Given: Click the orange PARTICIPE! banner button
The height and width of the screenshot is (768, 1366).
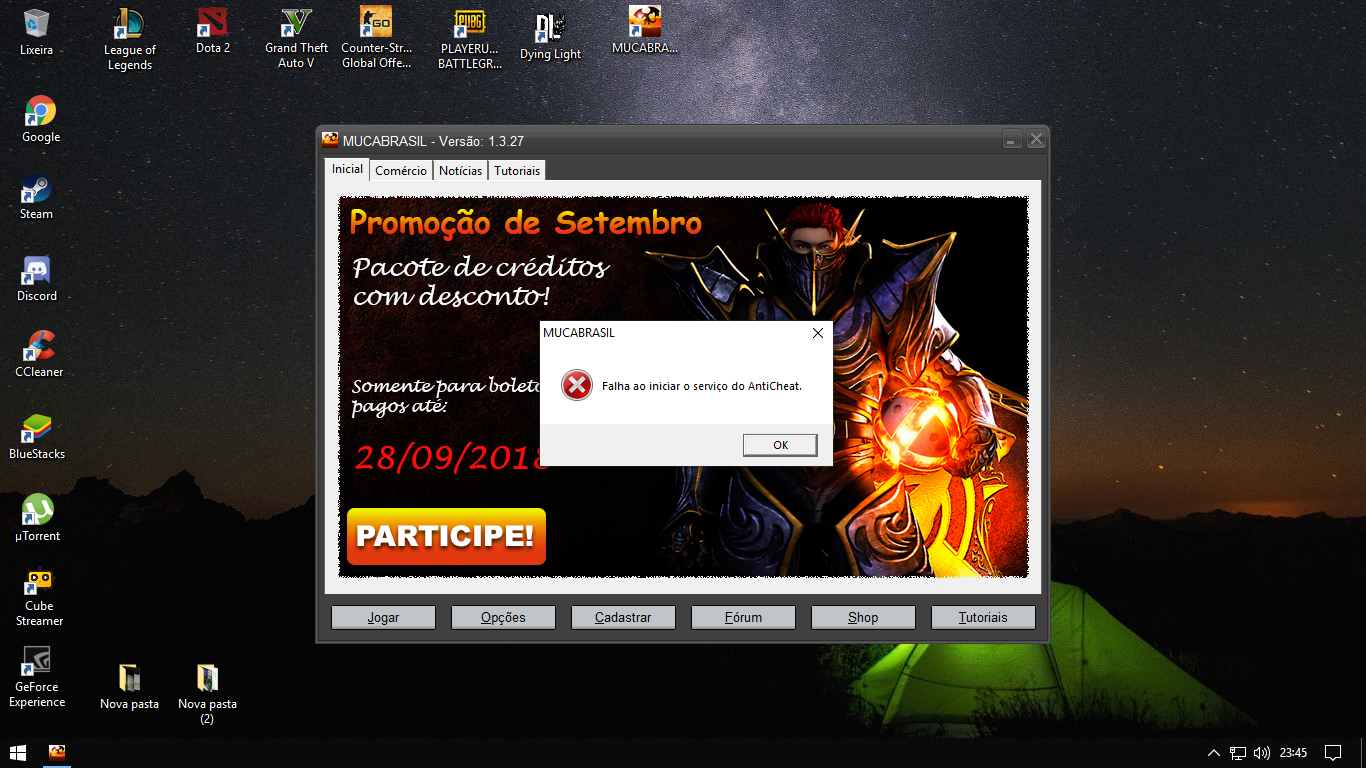Looking at the screenshot, I should pyautogui.click(x=446, y=536).
